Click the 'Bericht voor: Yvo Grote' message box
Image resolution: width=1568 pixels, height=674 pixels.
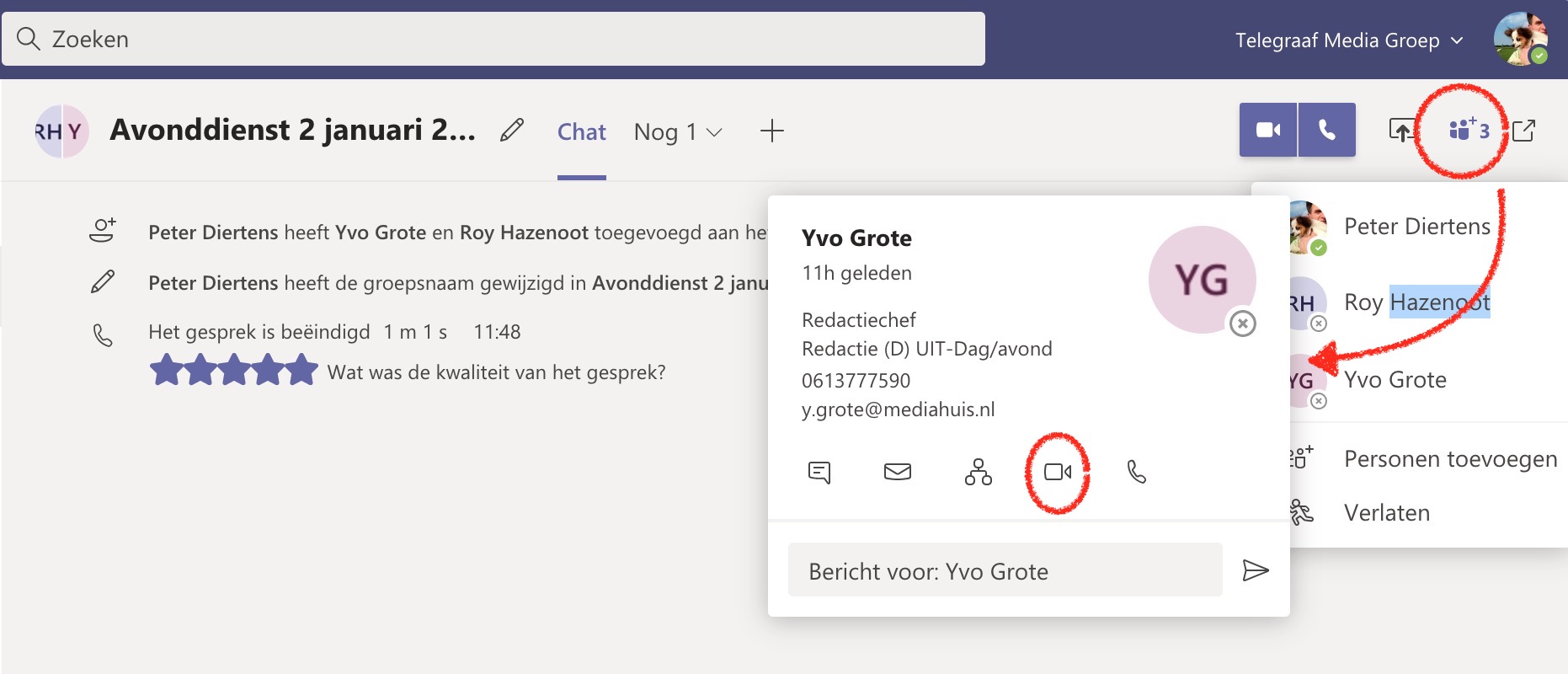point(1005,571)
